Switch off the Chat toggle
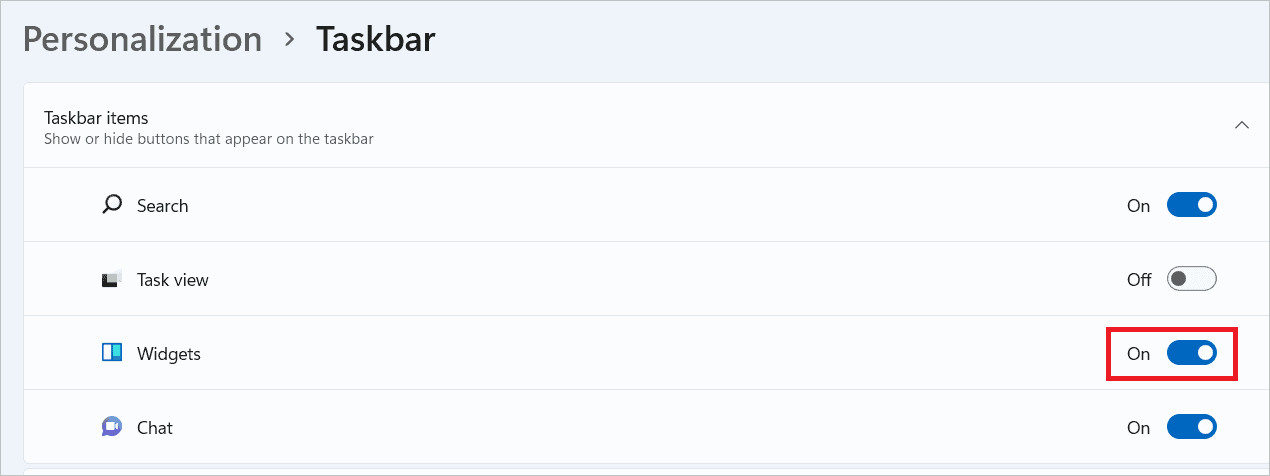 [1191, 427]
